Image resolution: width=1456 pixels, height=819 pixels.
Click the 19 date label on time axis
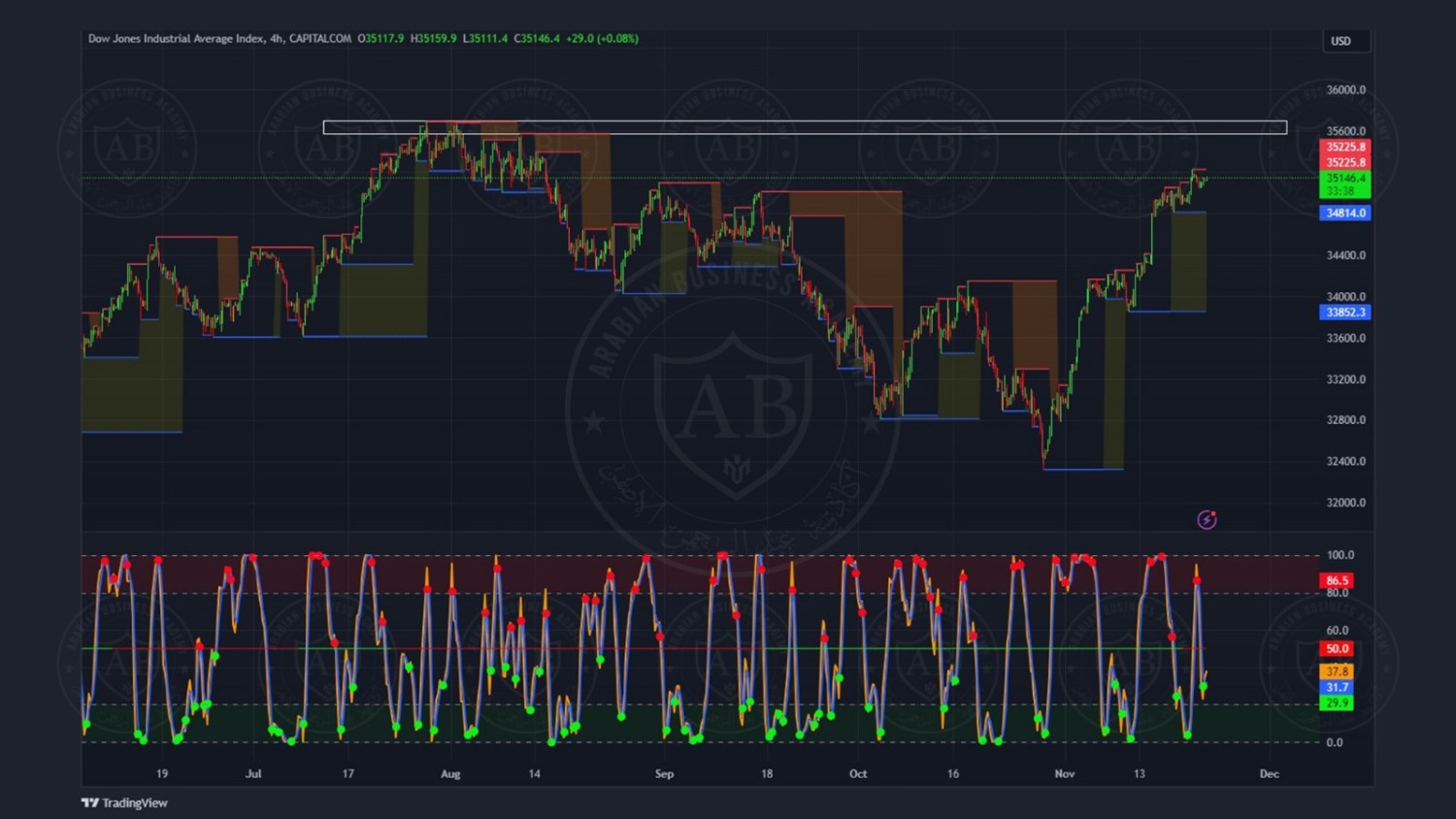tap(162, 773)
